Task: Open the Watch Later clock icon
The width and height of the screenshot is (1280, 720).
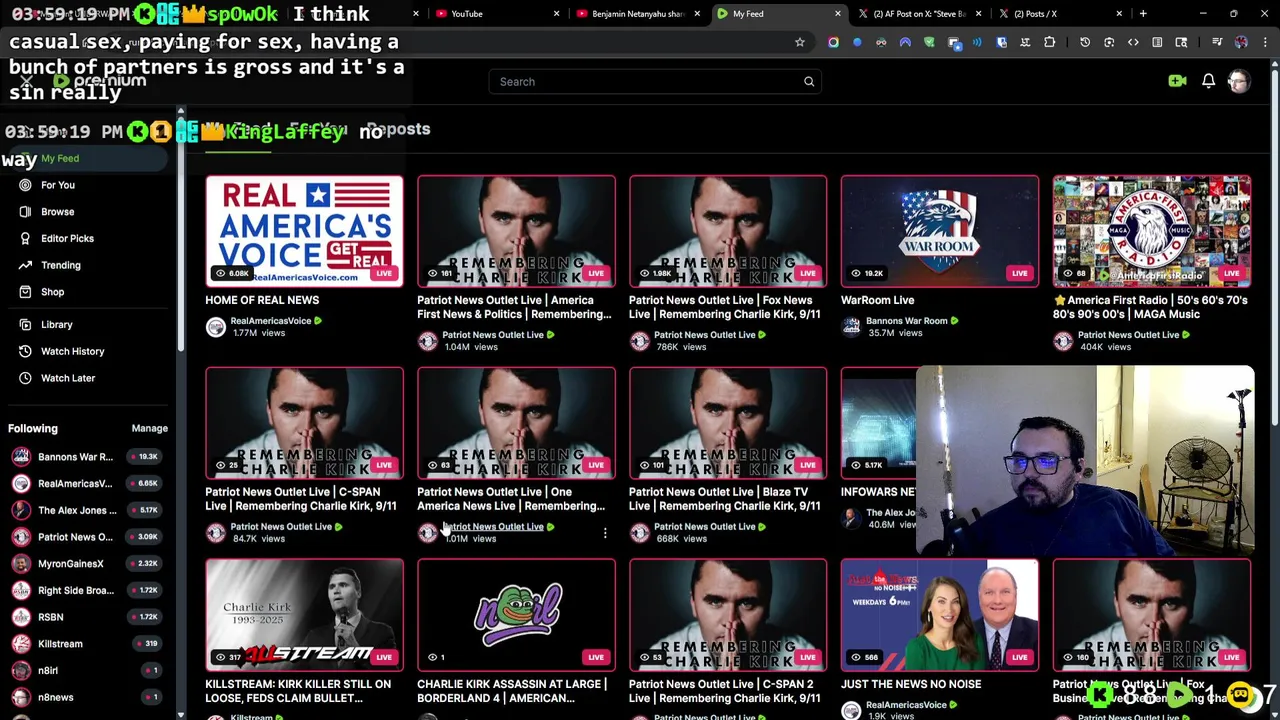Action: coord(25,378)
